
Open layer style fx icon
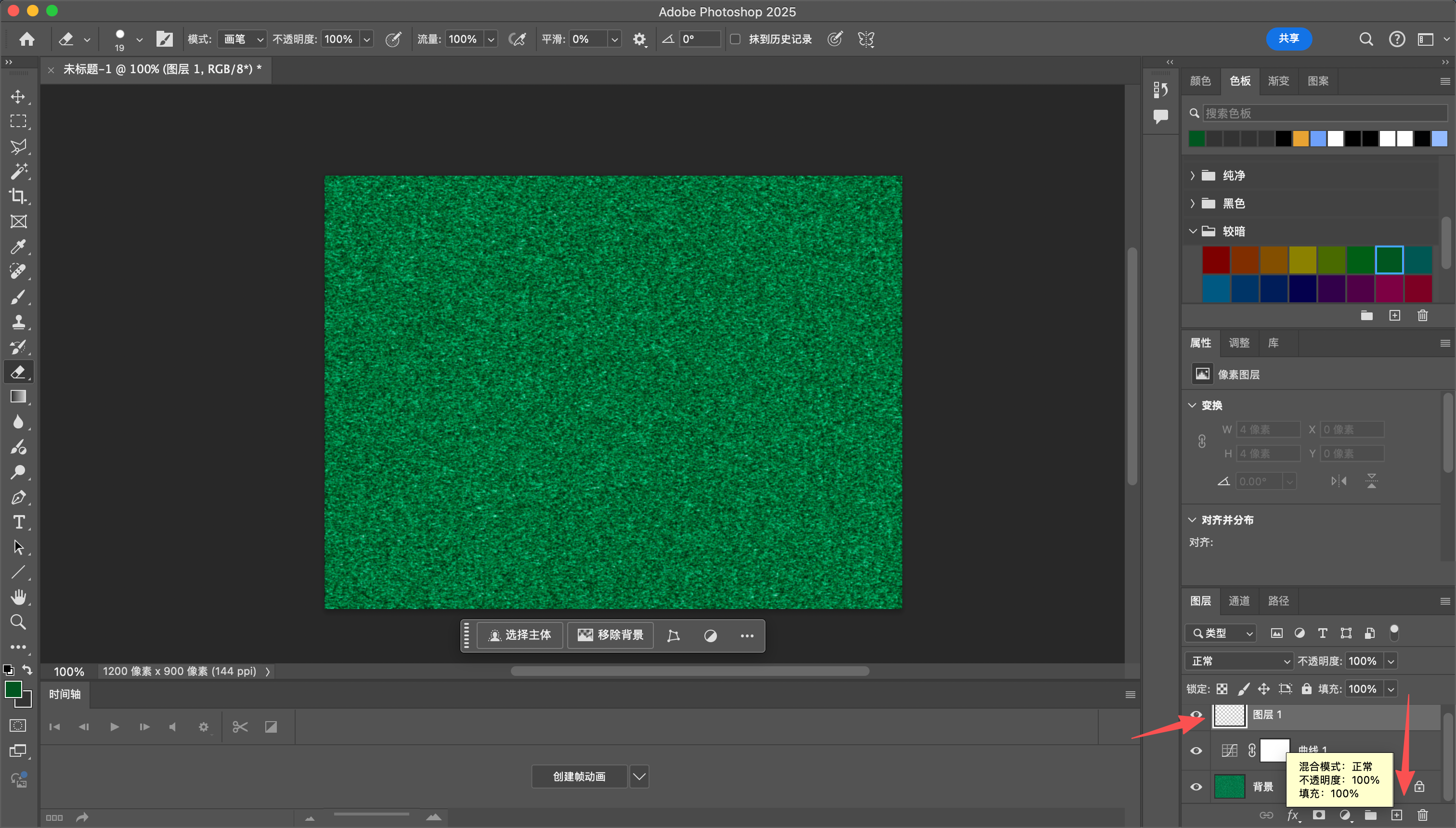point(1293,815)
